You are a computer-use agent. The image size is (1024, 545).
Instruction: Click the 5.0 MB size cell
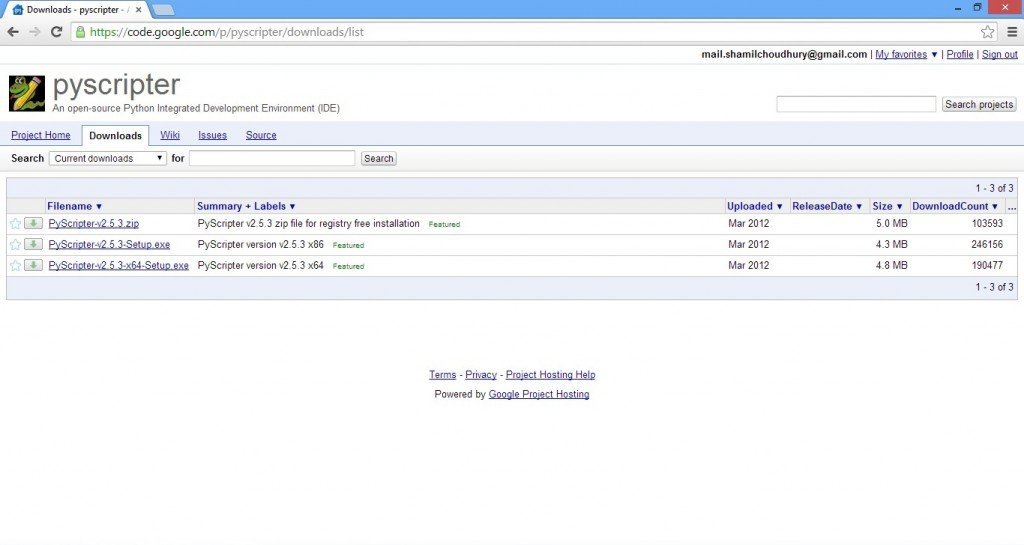(891, 224)
